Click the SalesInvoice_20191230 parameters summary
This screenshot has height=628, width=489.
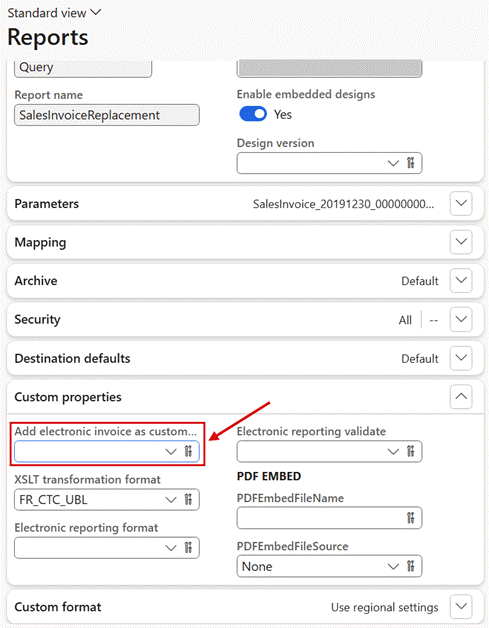343,204
